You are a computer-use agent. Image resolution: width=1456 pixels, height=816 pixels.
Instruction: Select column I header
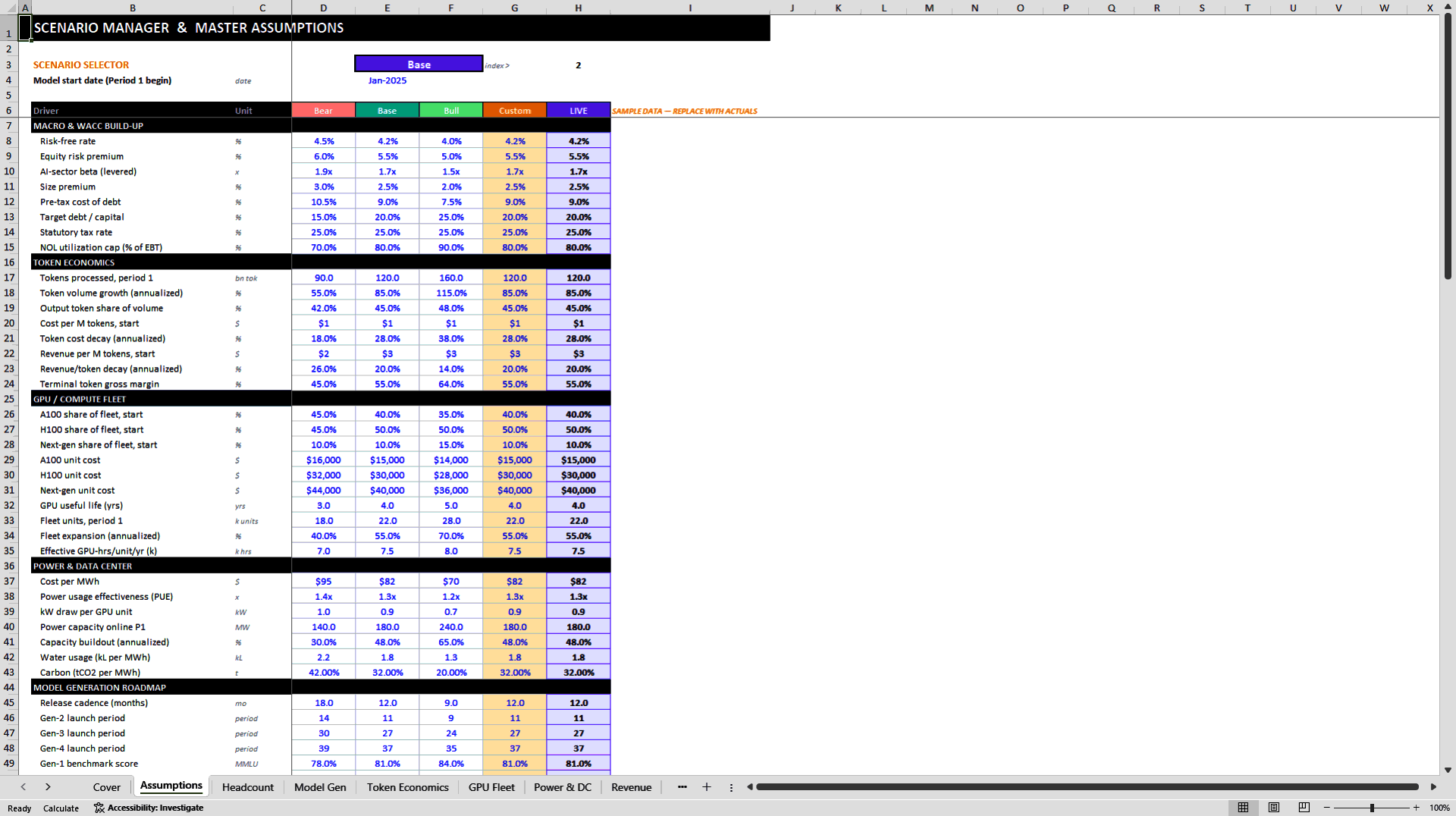click(x=690, y=8)
